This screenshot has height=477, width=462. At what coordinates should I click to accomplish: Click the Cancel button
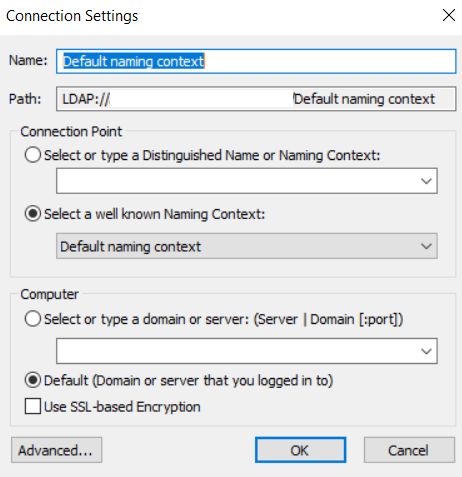tap(409, 450)
